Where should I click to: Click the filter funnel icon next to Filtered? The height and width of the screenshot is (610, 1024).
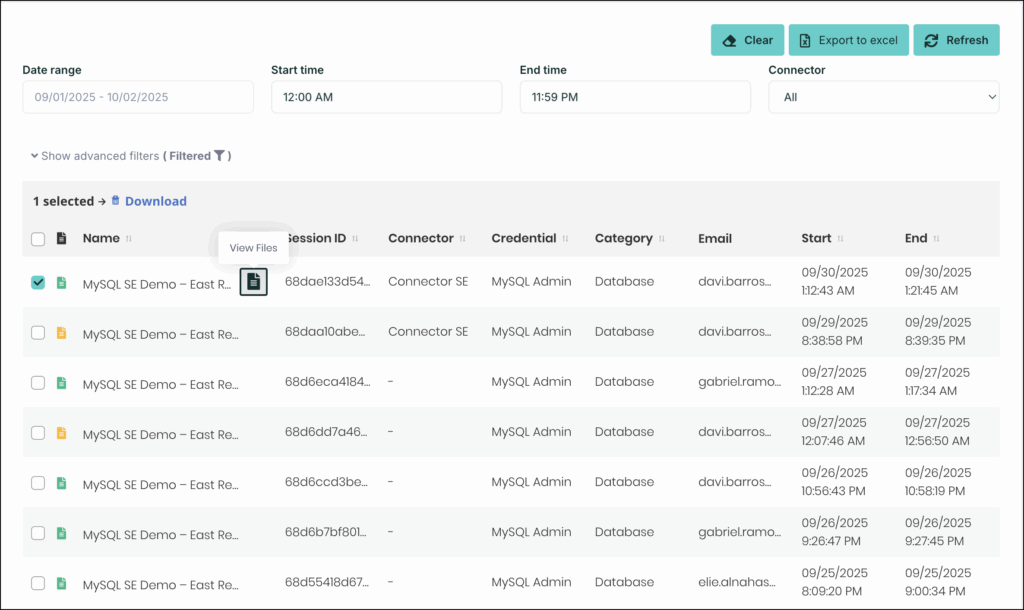point(219,156)
